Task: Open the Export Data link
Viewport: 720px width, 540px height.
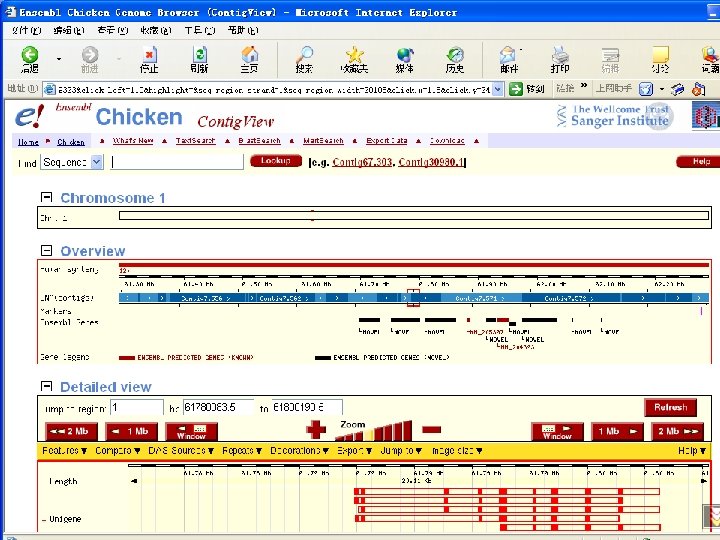Action: (387, 141)
